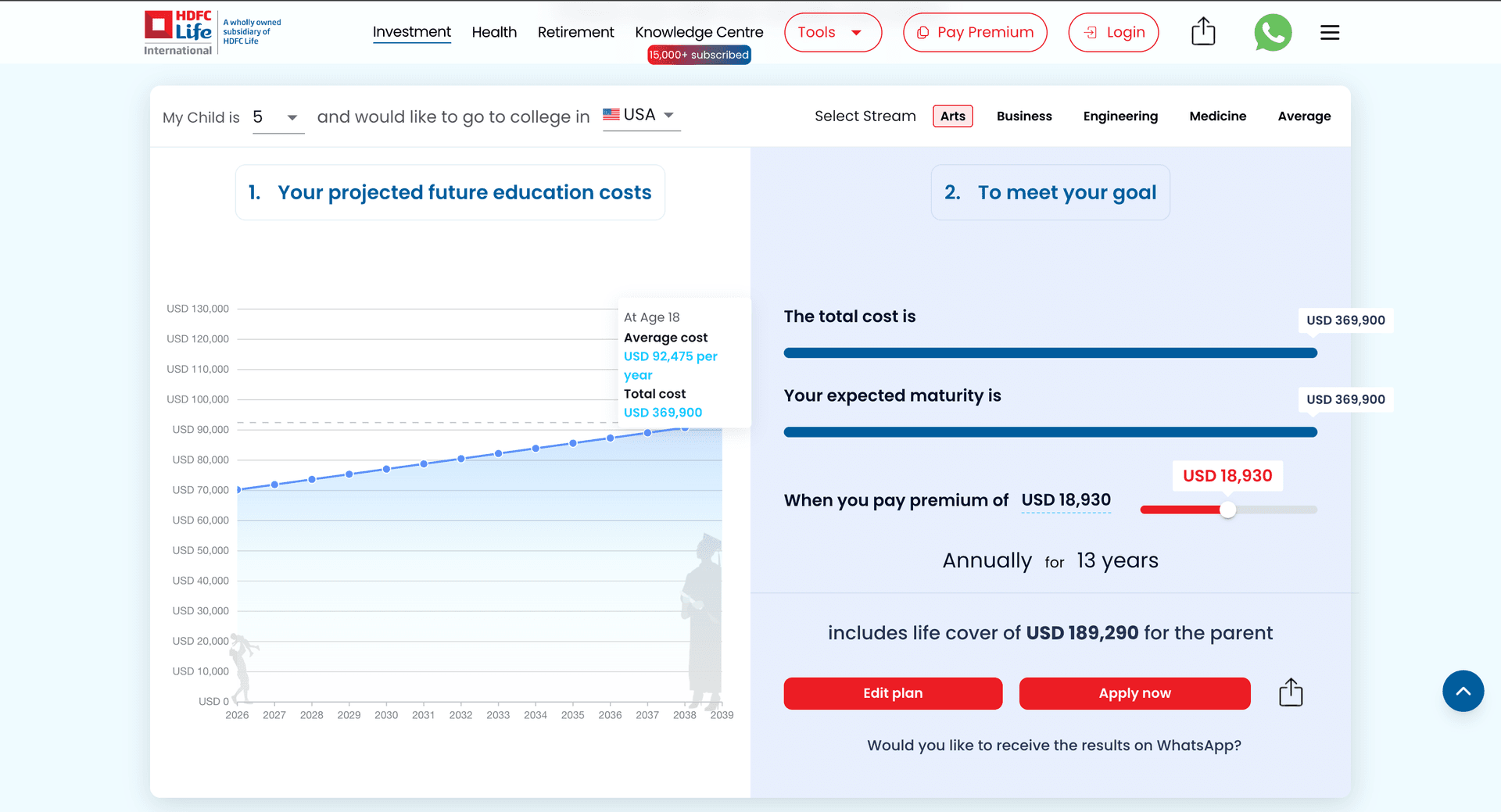The width and height of the screenshot is (1501, 812).
Task: Select the Engineering stream
Action: pyautogui.click(x=1120, y=116)
